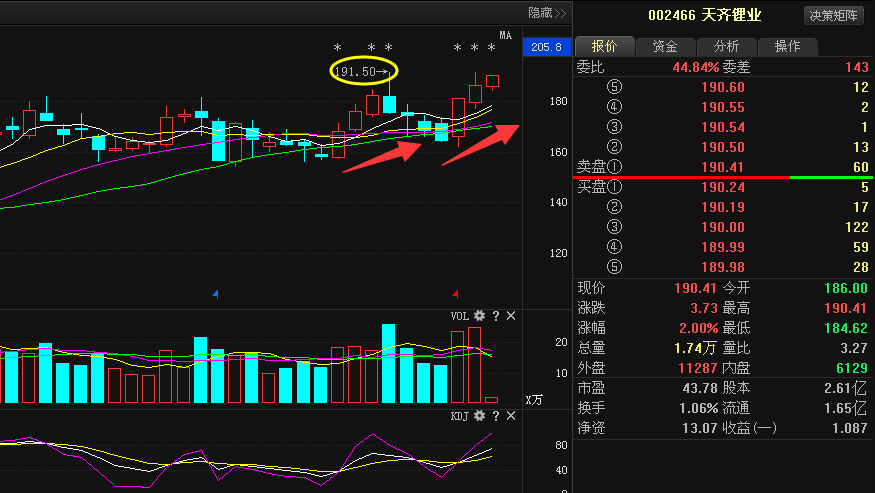
Task: Open the 资金 tab
Action: pyautogui.click(x=665, y=46)
